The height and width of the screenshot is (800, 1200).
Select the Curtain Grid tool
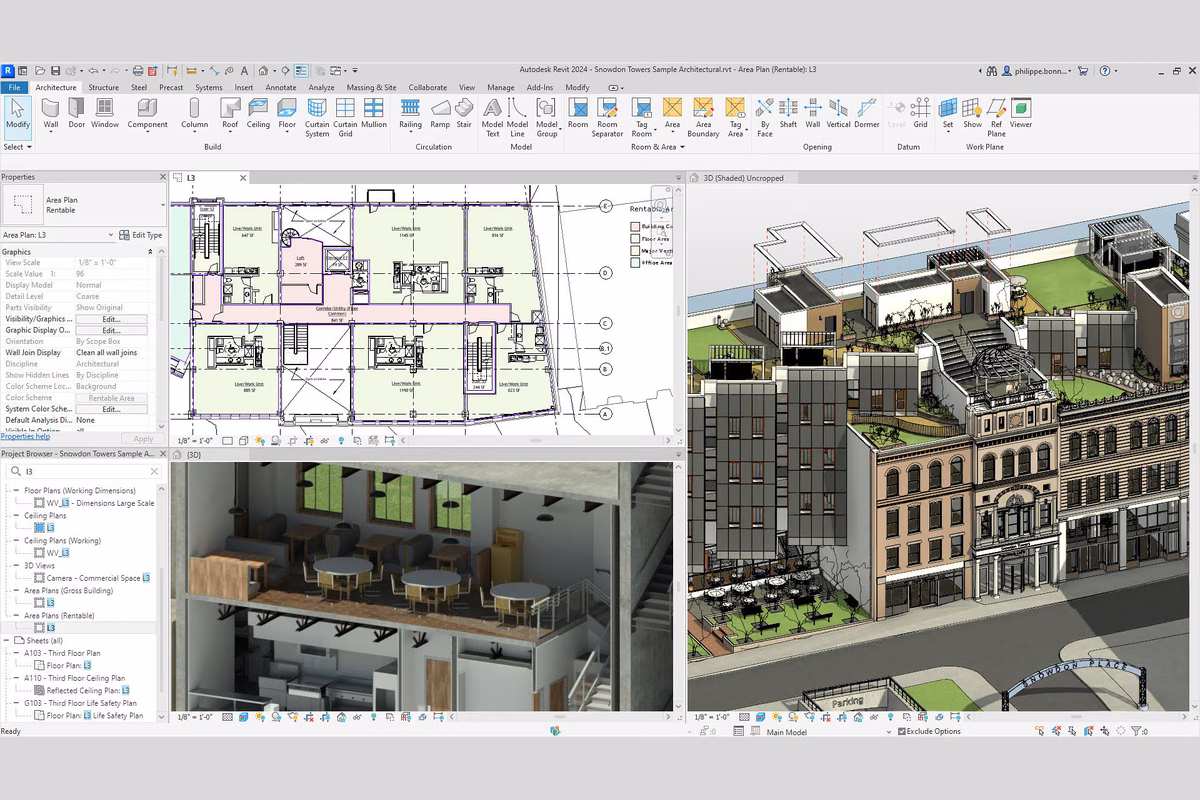345,117
